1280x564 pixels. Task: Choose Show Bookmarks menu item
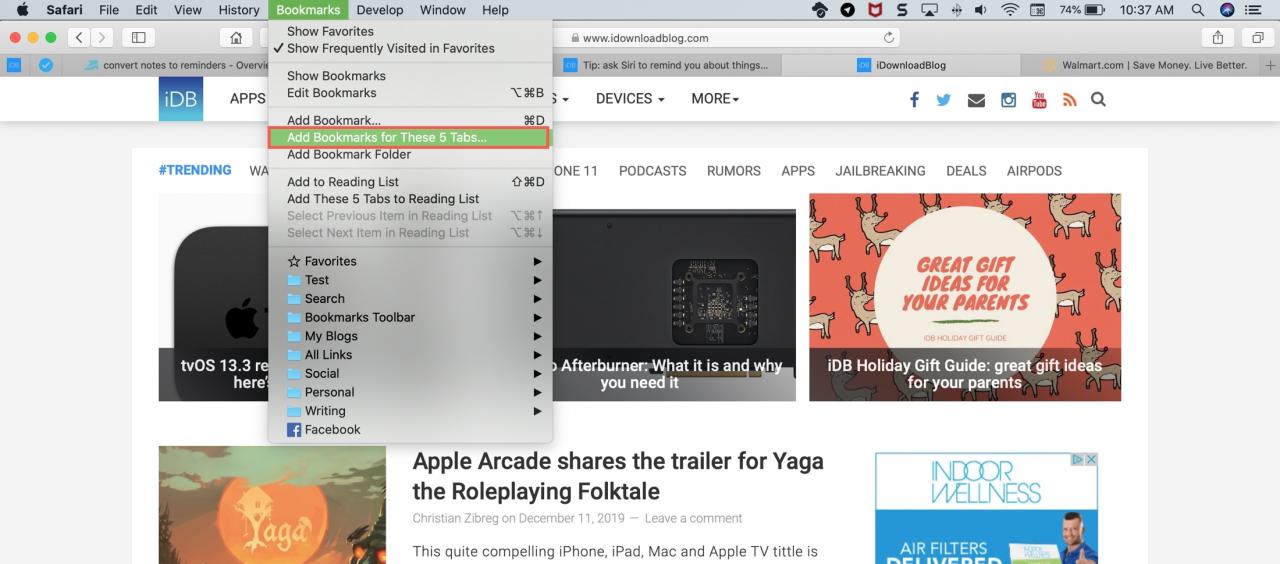(x=410, y=75)
